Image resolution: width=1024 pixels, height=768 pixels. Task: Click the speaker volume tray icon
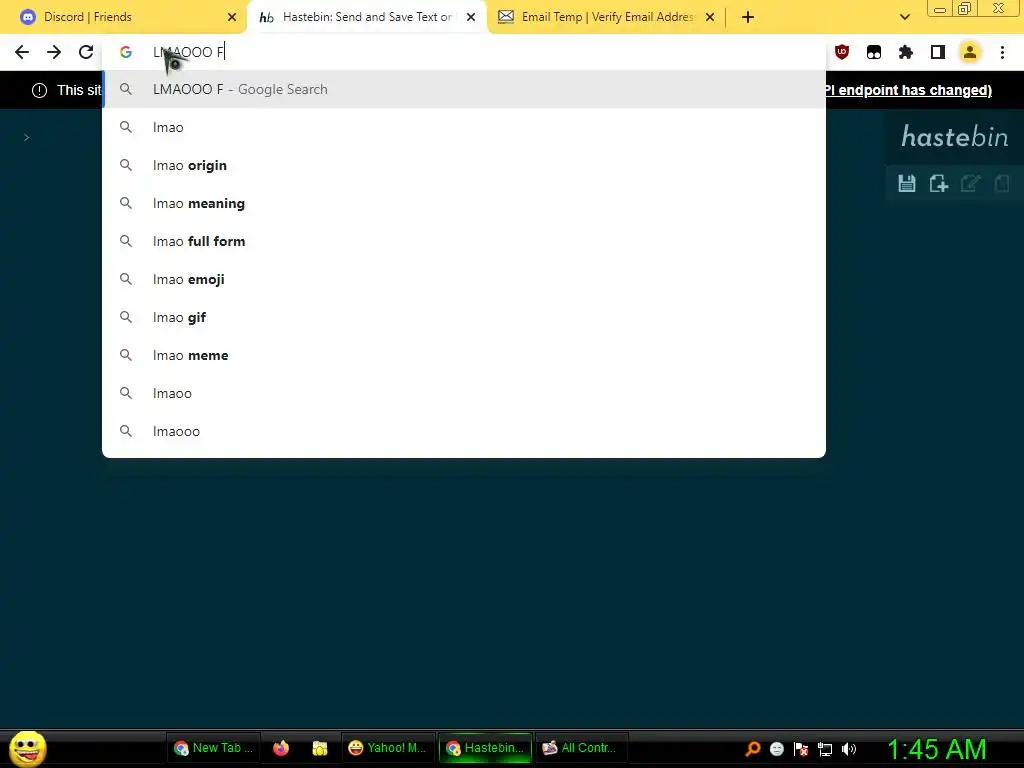(x=849, y=748)
